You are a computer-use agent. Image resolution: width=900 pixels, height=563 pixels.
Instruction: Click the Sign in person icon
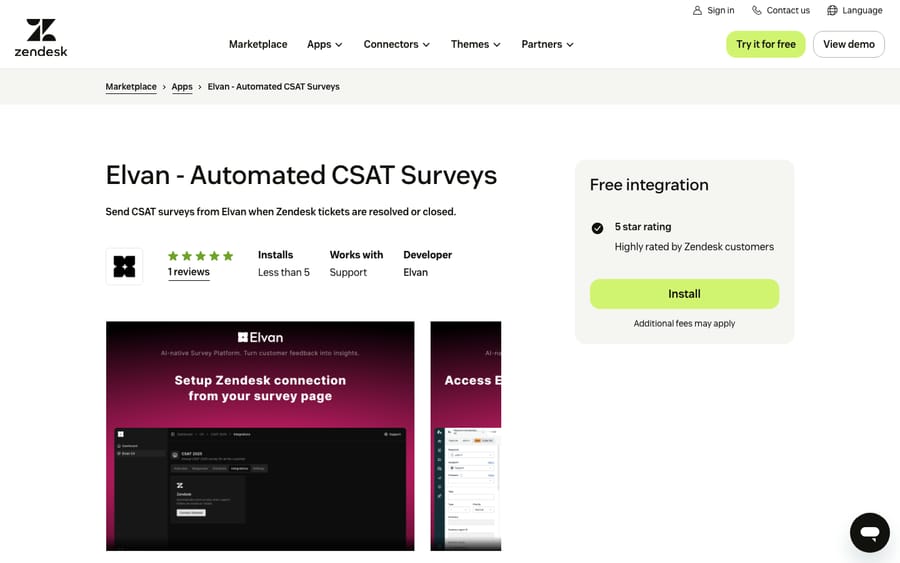[x=697, y=10]
